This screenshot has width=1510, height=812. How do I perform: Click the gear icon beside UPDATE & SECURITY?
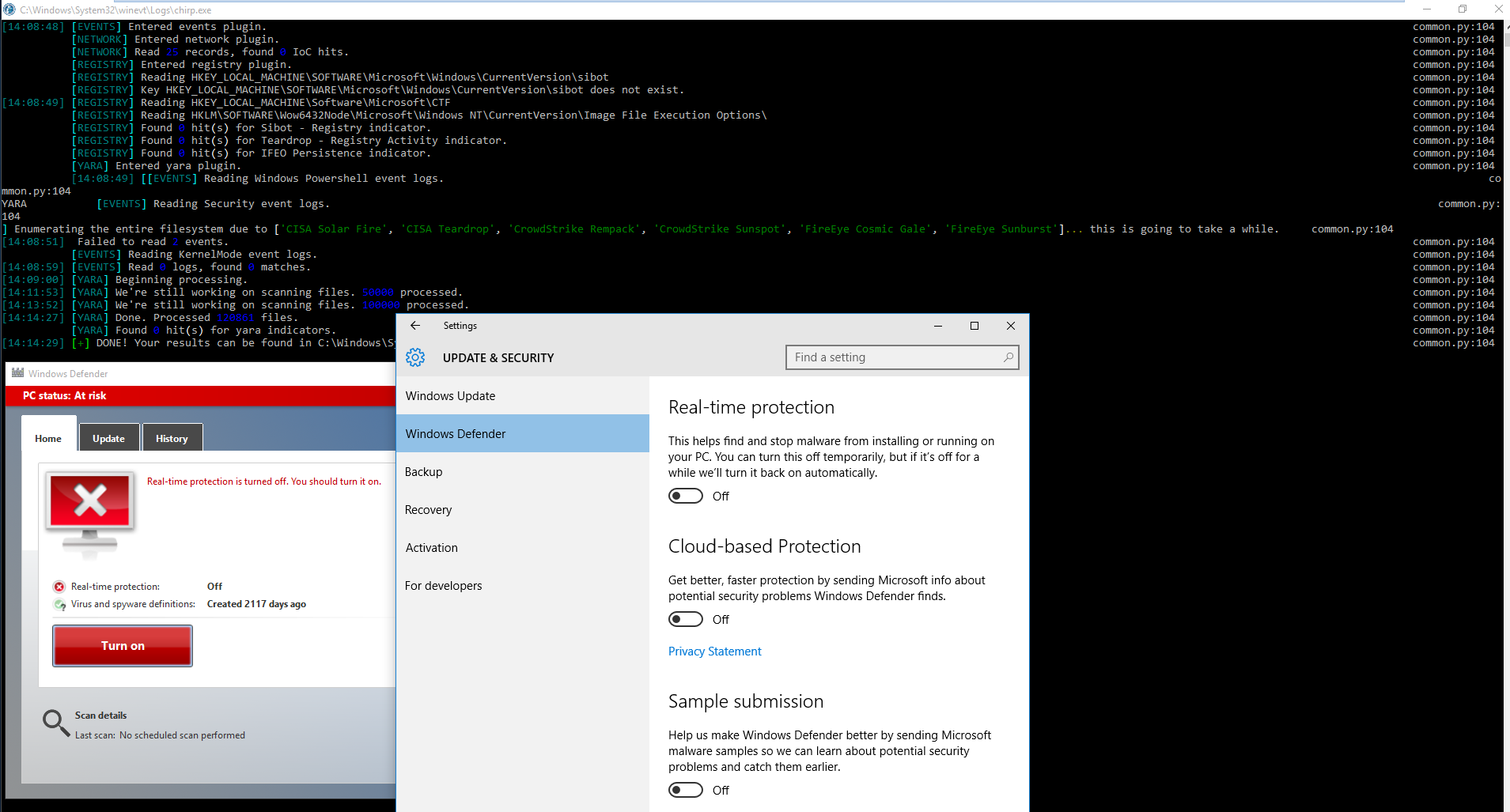click(415, 357)
